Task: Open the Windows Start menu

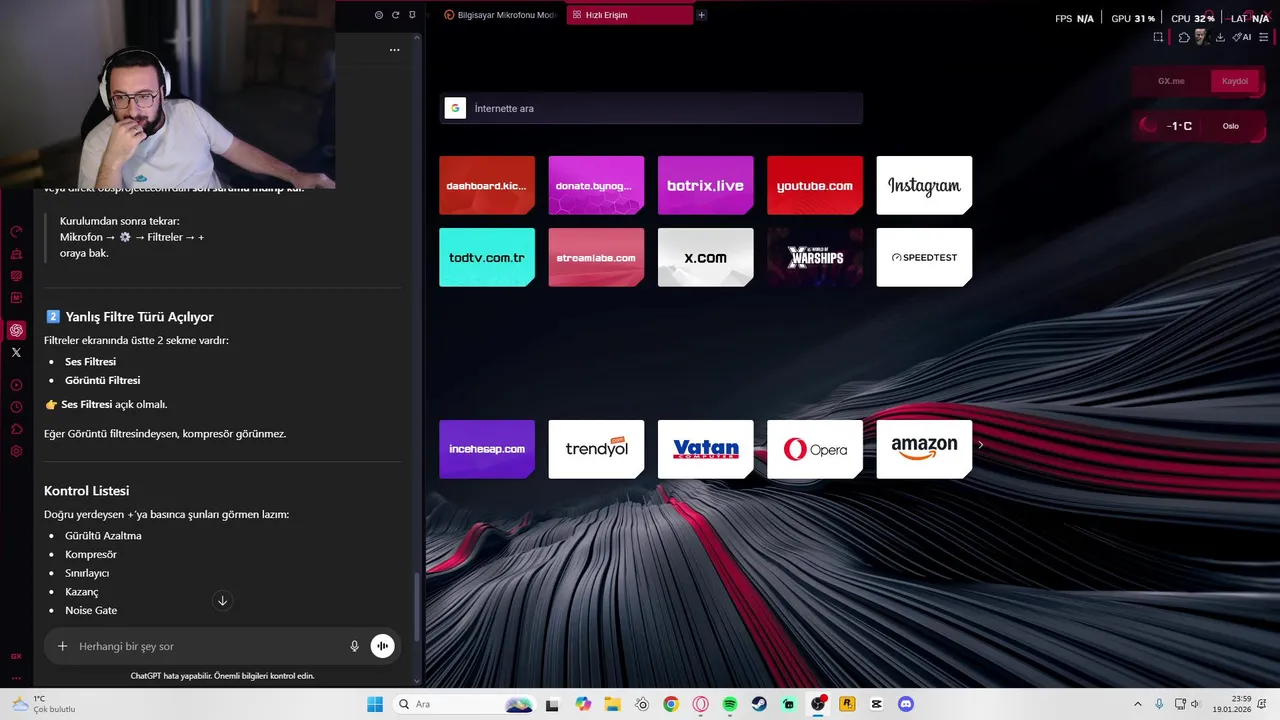Action: tap(375, 704)
